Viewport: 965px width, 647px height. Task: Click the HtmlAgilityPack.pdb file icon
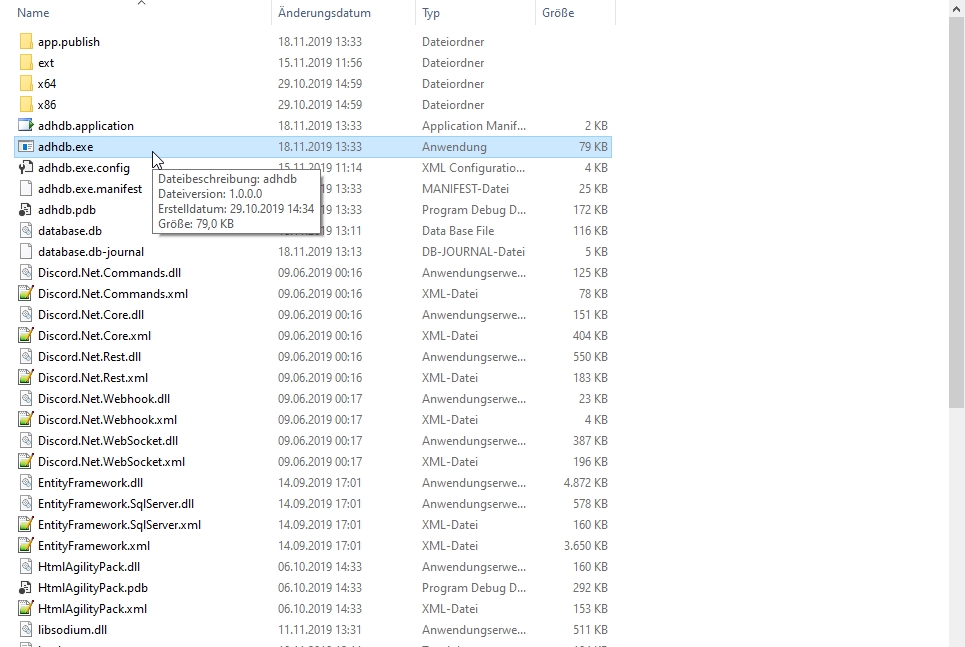tap(26, 588)
